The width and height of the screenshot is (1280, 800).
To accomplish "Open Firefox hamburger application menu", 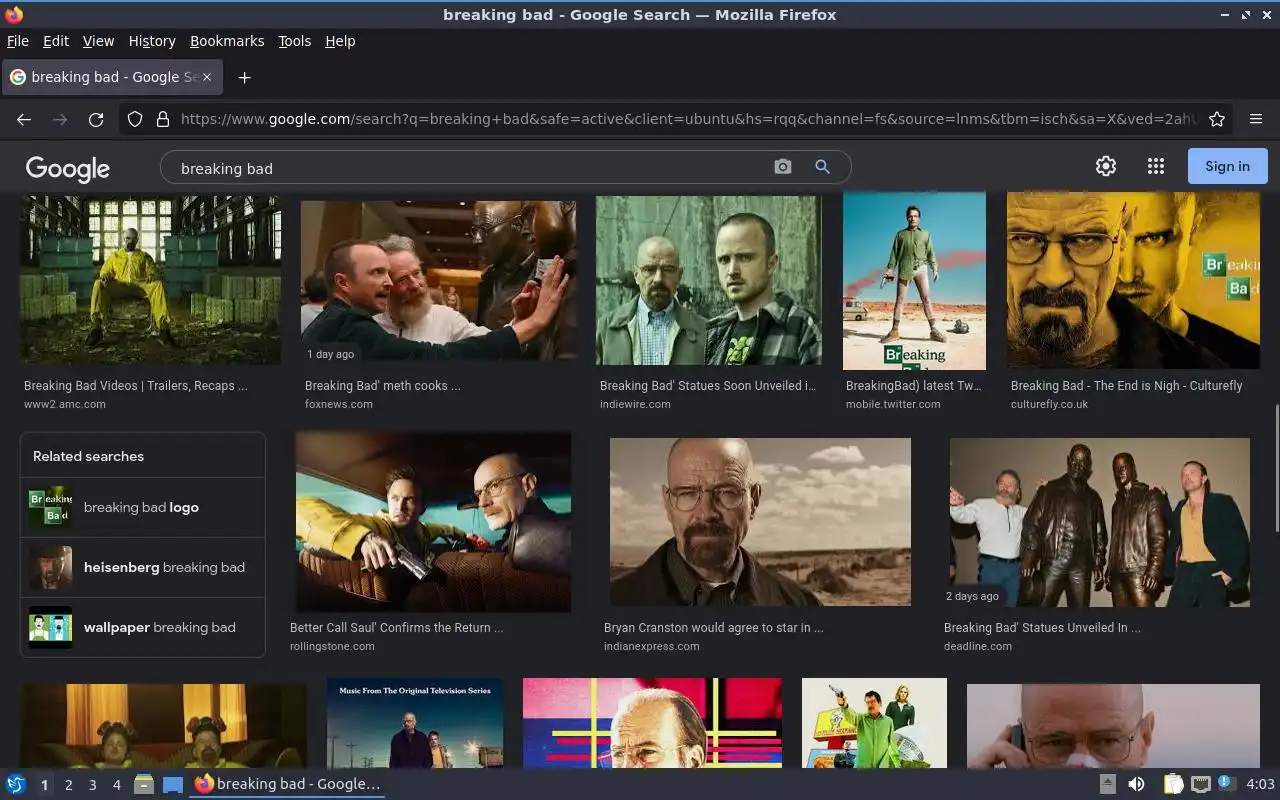I will [x=1256, y=119].
